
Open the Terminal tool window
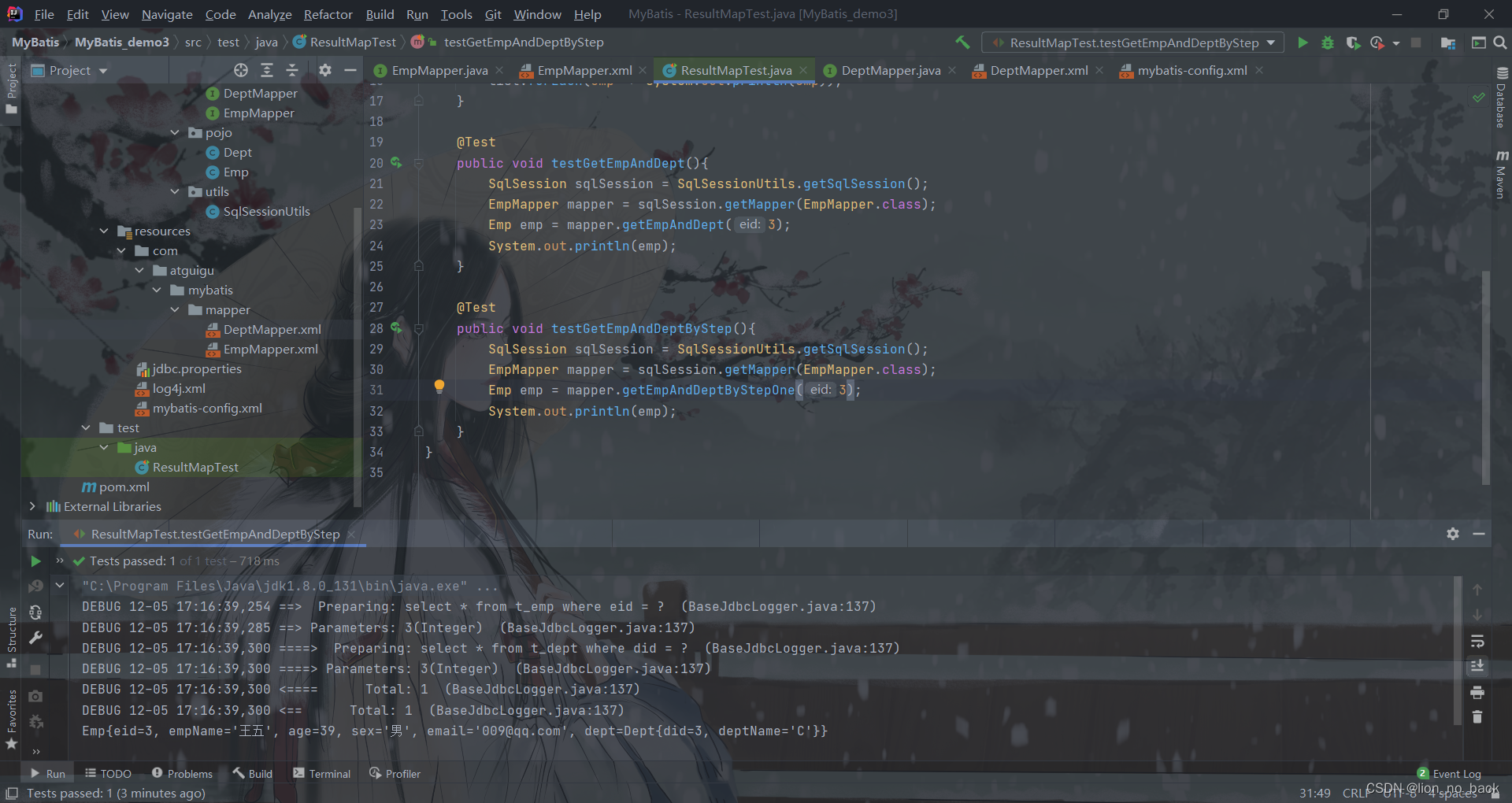click(x=321, y=774)
